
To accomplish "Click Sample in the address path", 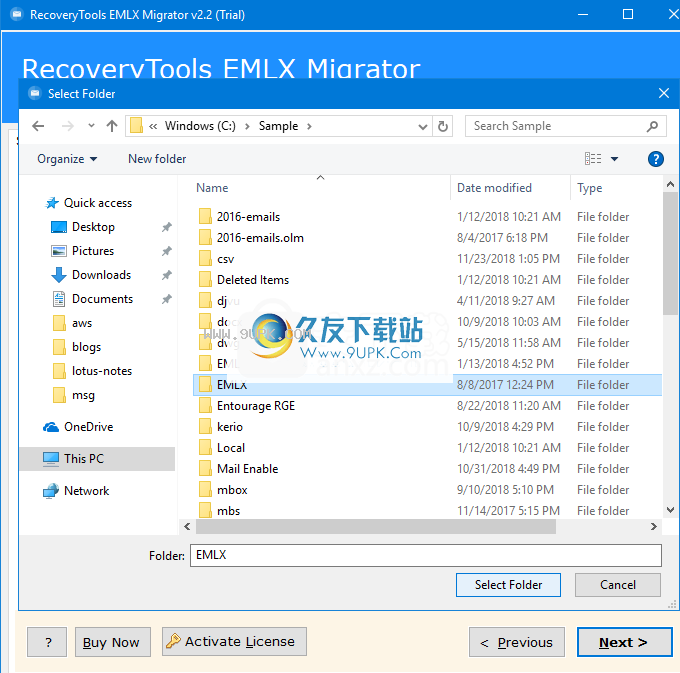I will [x=278, y=126].
